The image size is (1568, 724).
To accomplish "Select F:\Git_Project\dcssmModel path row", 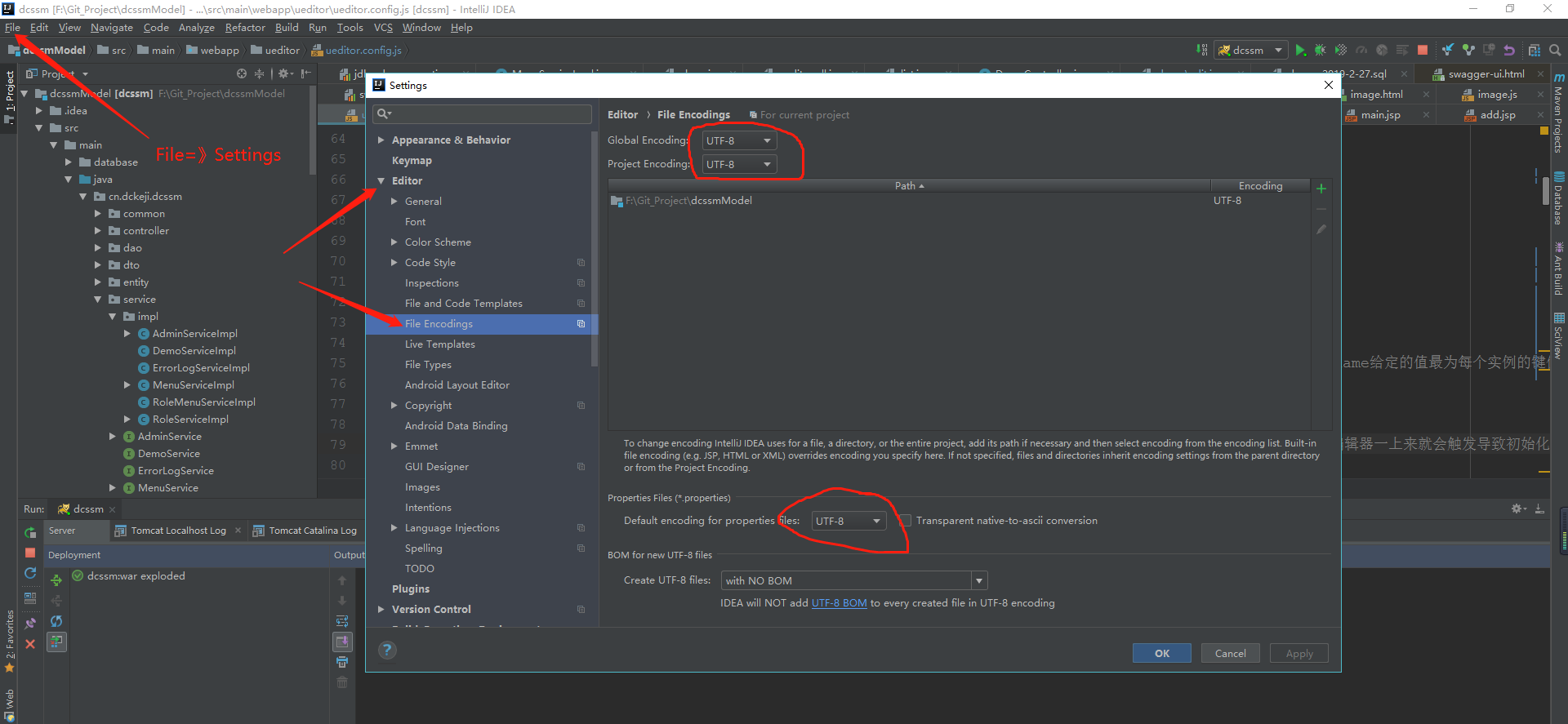I will tap(959, 201).
